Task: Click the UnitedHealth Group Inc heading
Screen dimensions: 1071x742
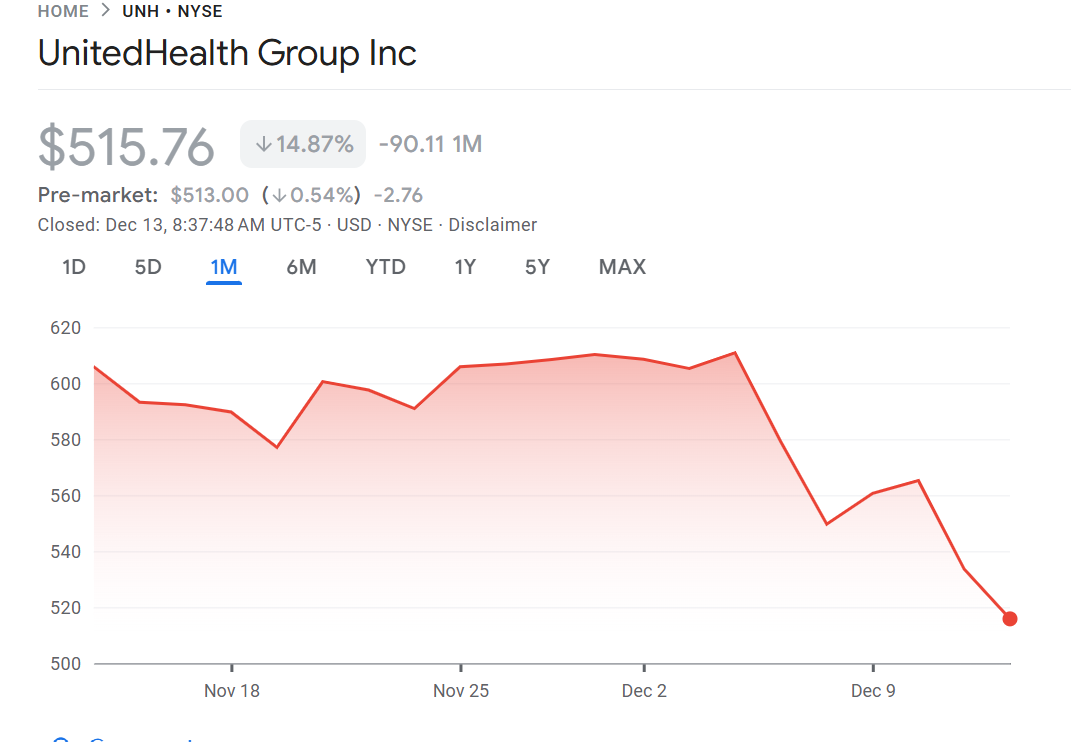Action: [x=227, y=53]
